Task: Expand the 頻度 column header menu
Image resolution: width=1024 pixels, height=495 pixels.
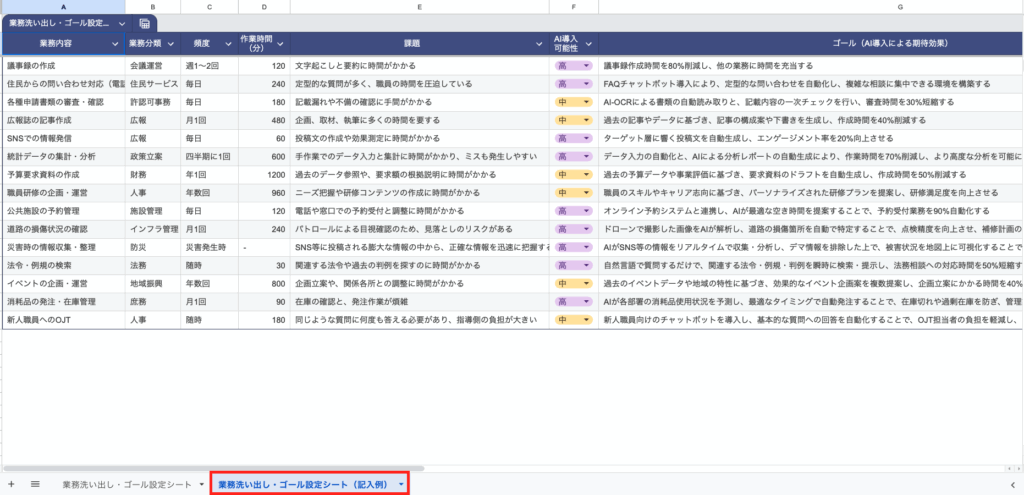Action: pyautogui.click(x=228, y=44)
